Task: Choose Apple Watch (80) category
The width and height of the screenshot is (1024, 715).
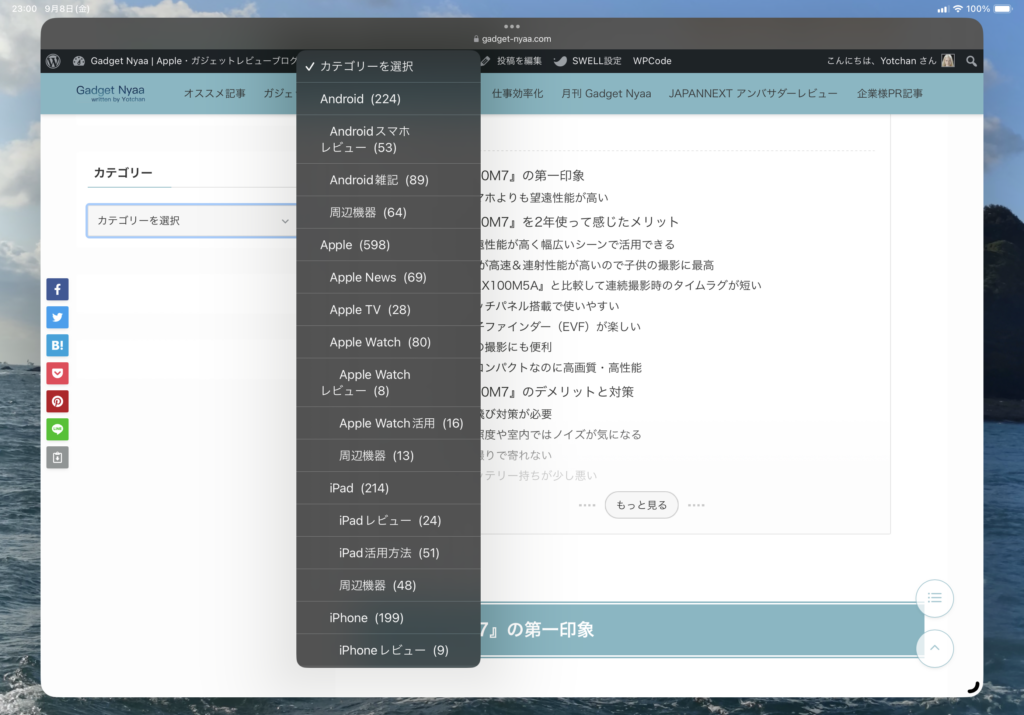Action: tap(389, 342)
